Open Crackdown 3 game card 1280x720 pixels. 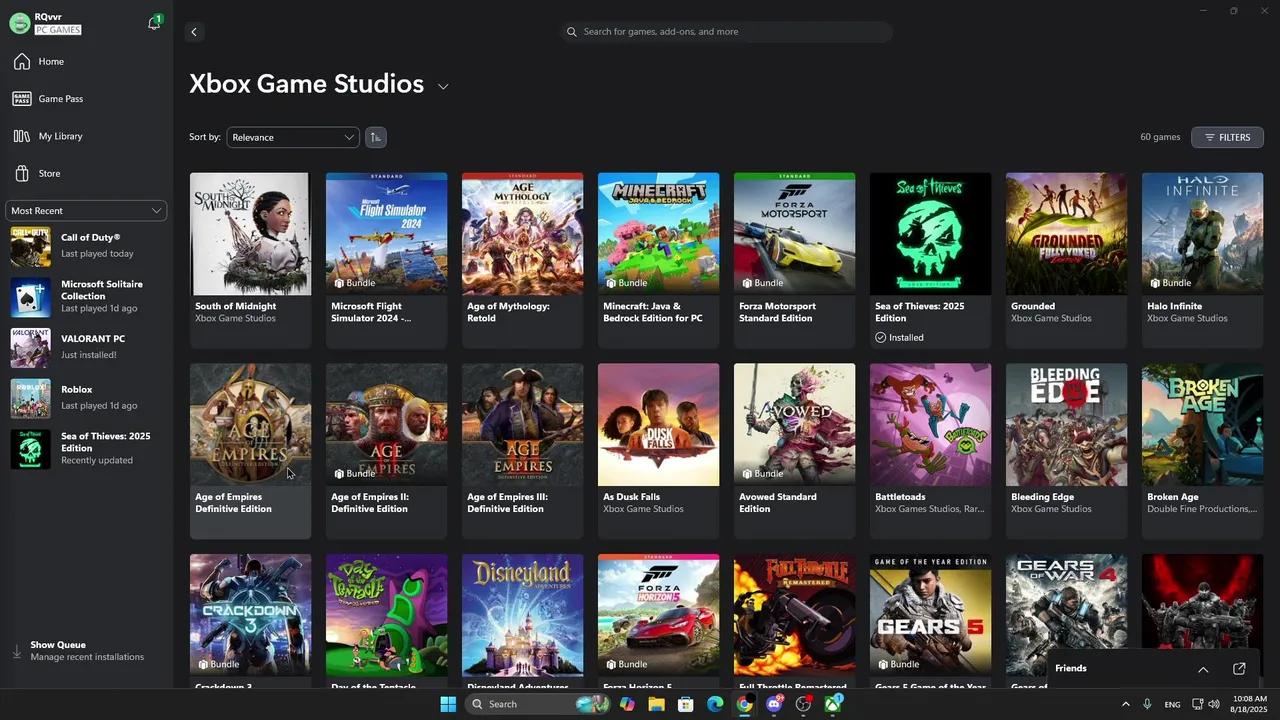[250, 621]
